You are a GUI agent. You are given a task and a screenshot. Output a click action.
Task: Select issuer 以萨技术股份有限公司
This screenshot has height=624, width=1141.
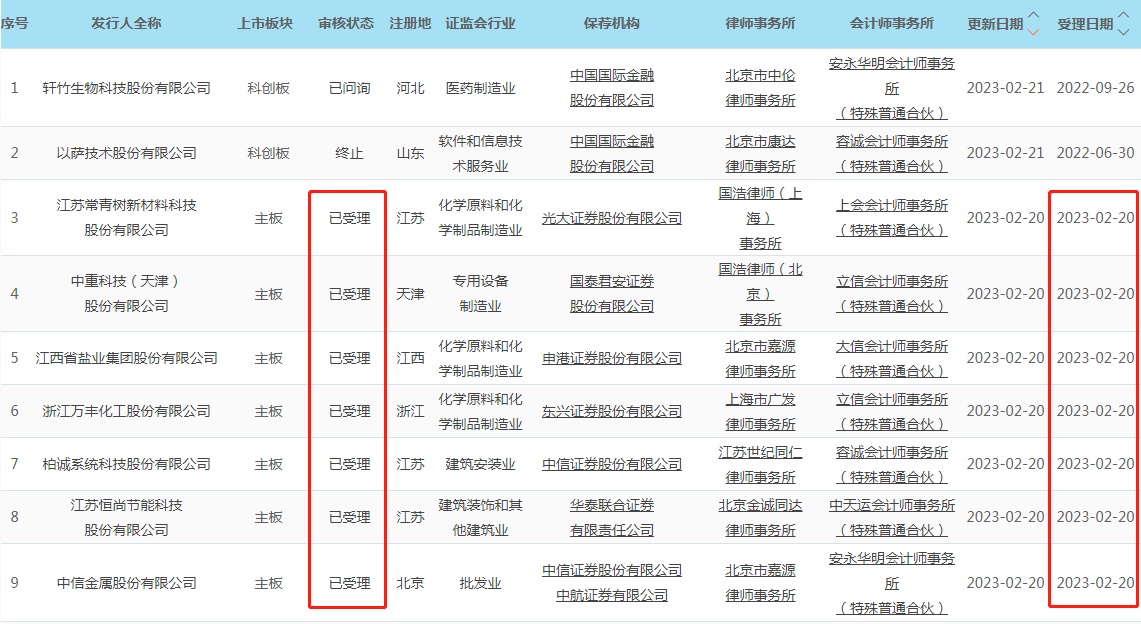[x=127, y=153]
